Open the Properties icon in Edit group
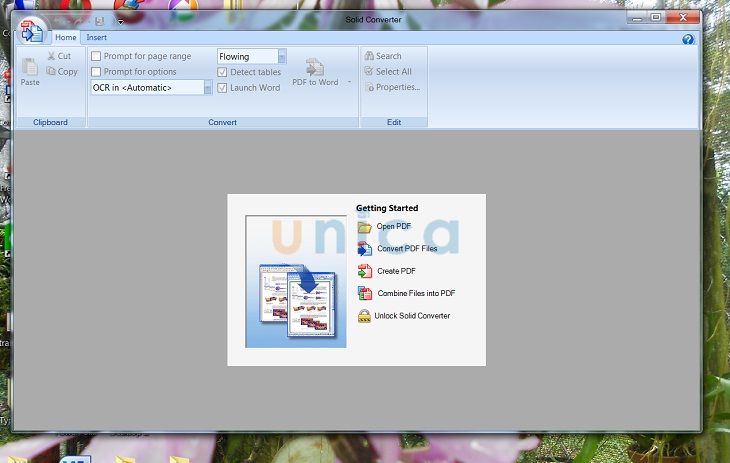The width and height of the screenshot is (730, 463). (x=370, y=87)
